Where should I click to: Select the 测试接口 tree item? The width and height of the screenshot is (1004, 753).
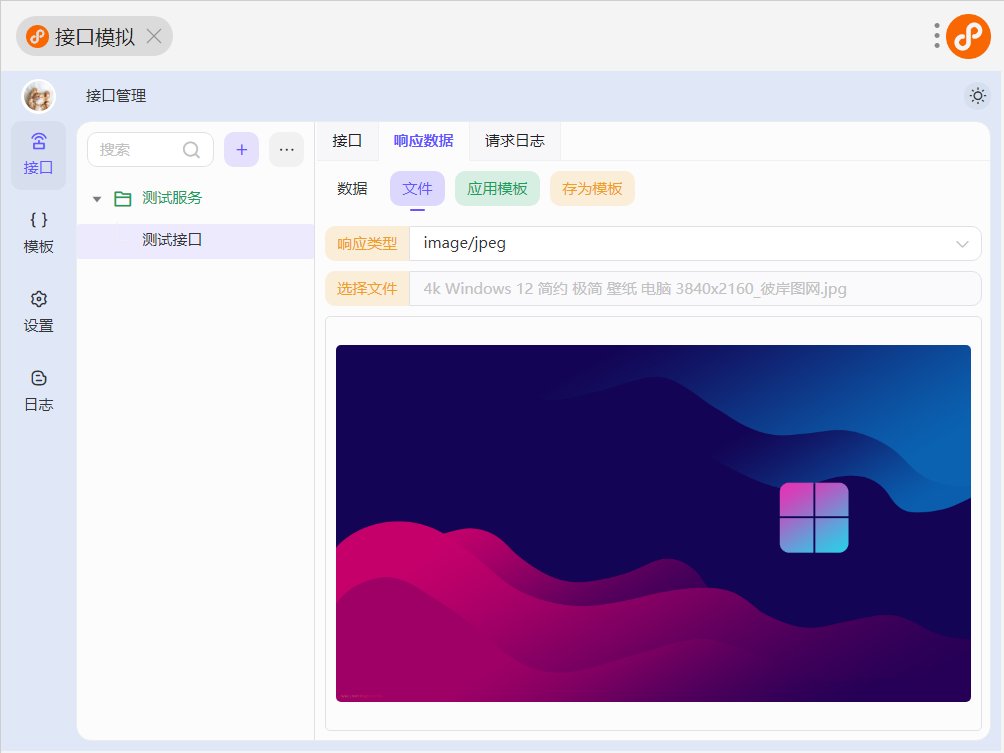[195, 241]
